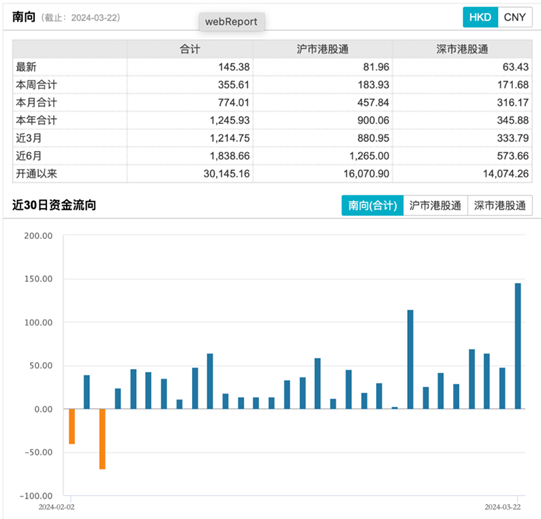Image resolution: width=541 pixels, height=519 pixels.
Task: Click the 150.00 y-axis label
Action: coord(38,279)
